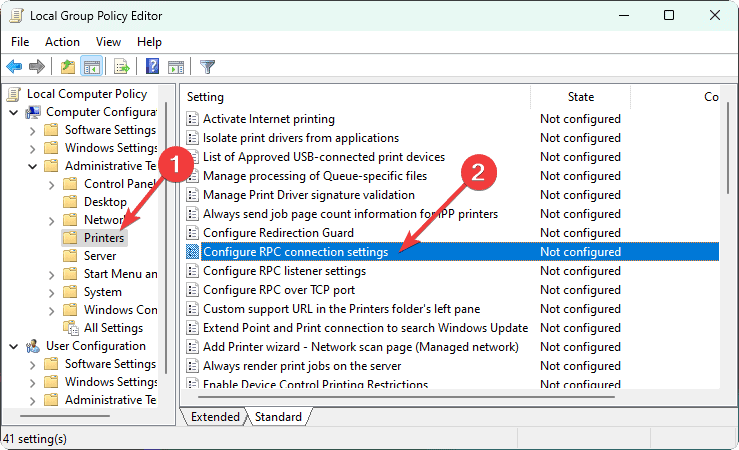Viewport: 739px width, 450px height.
Task: Open Help via the question mark icon
Action: (x=152, y=66)
